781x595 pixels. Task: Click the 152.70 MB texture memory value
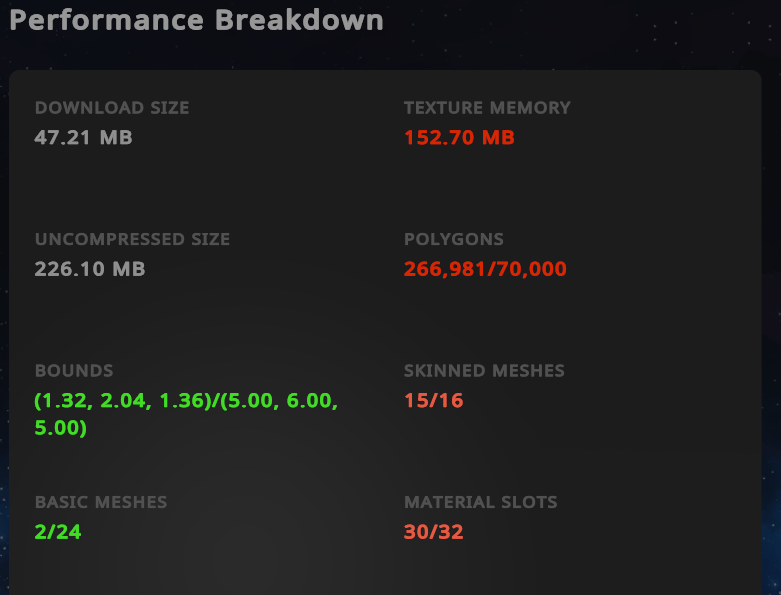(459, 137)
